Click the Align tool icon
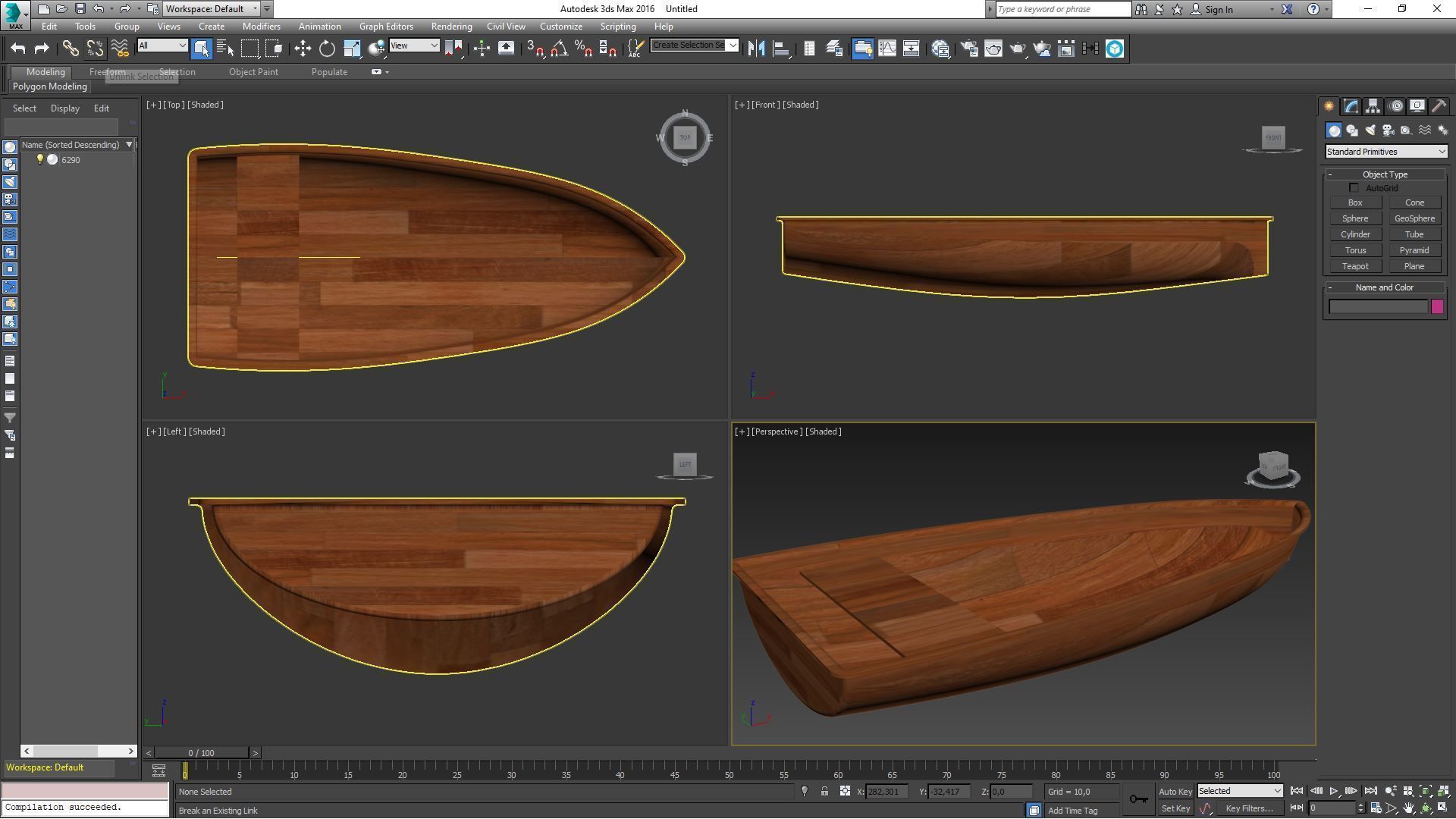This screenshot has width=1456, height=819. pos(780,49)
